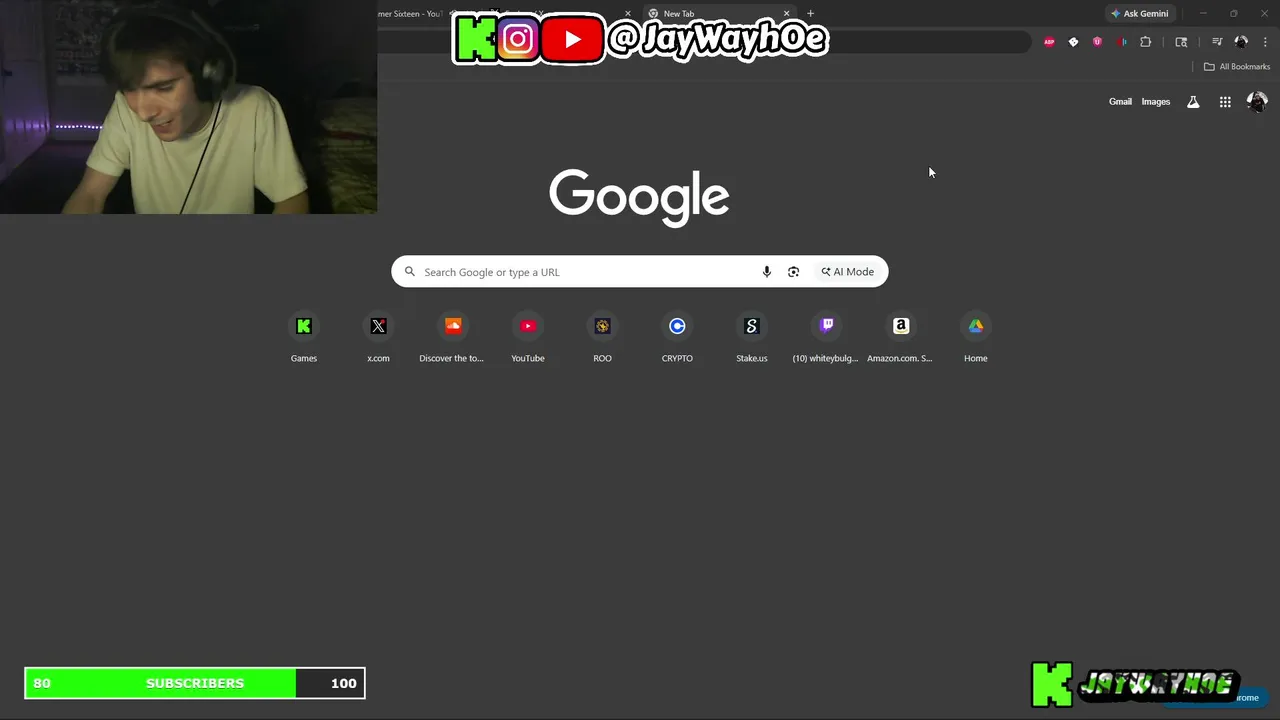Open the x.com shortcut tile
This screenshot has height=720, width=1280.
tap(378, 338)
